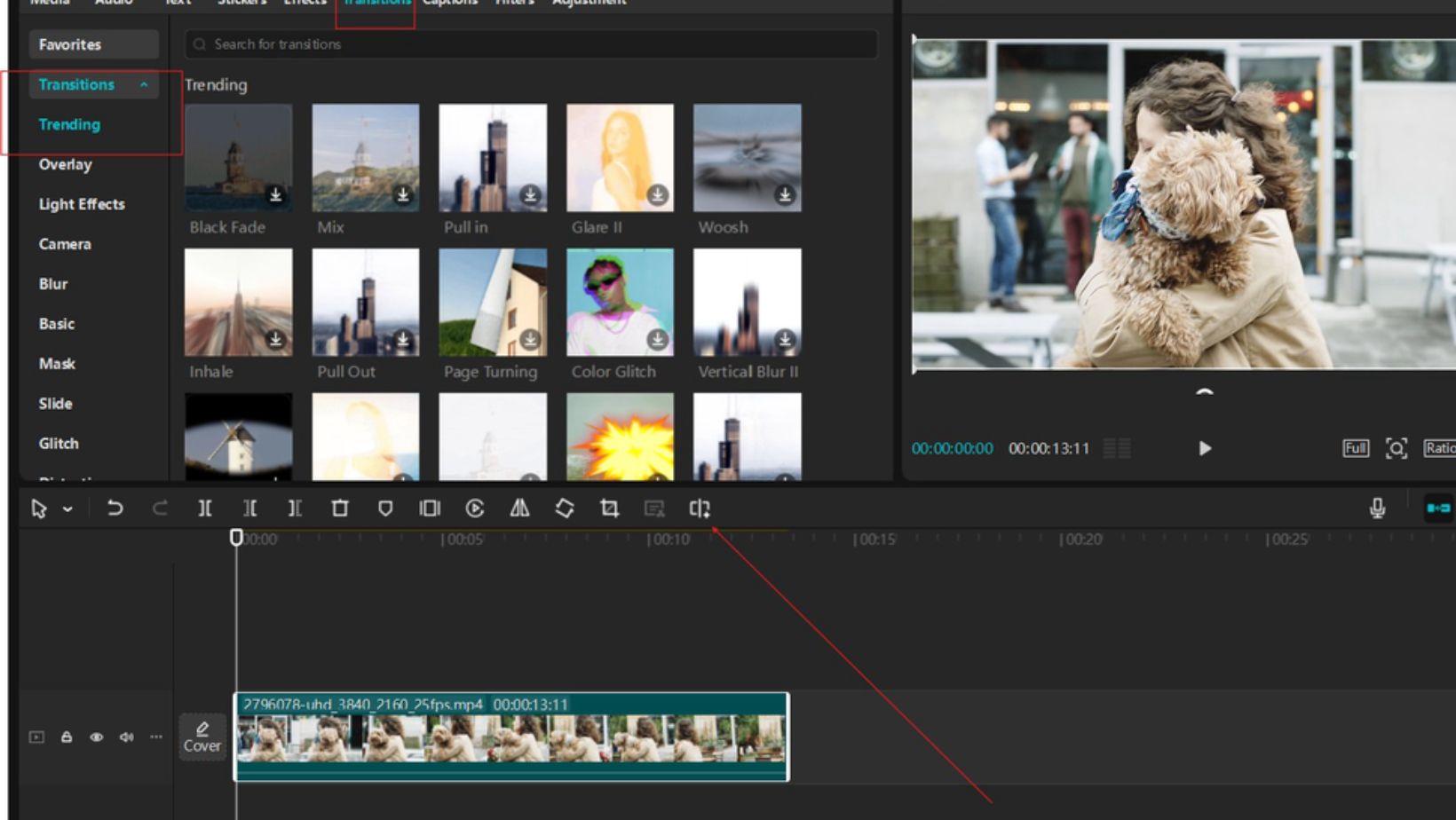Toggle Full preview mode
The width and height of the screenshot is (1456, 820).
pyautogui.click(x=1356, y=448)
